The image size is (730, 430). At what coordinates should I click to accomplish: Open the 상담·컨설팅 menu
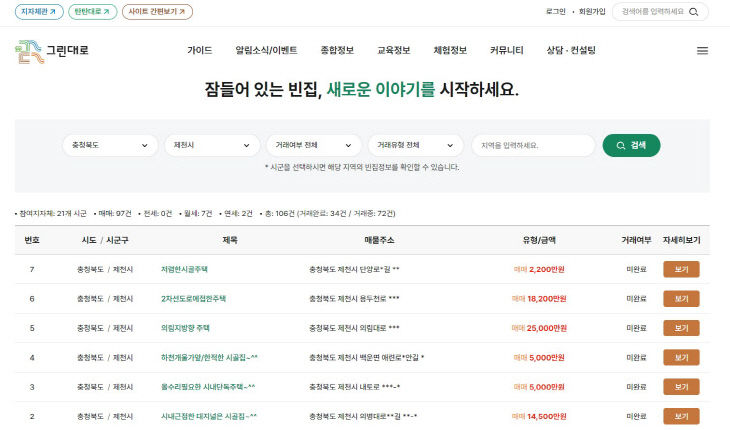(x=571, y=50)
